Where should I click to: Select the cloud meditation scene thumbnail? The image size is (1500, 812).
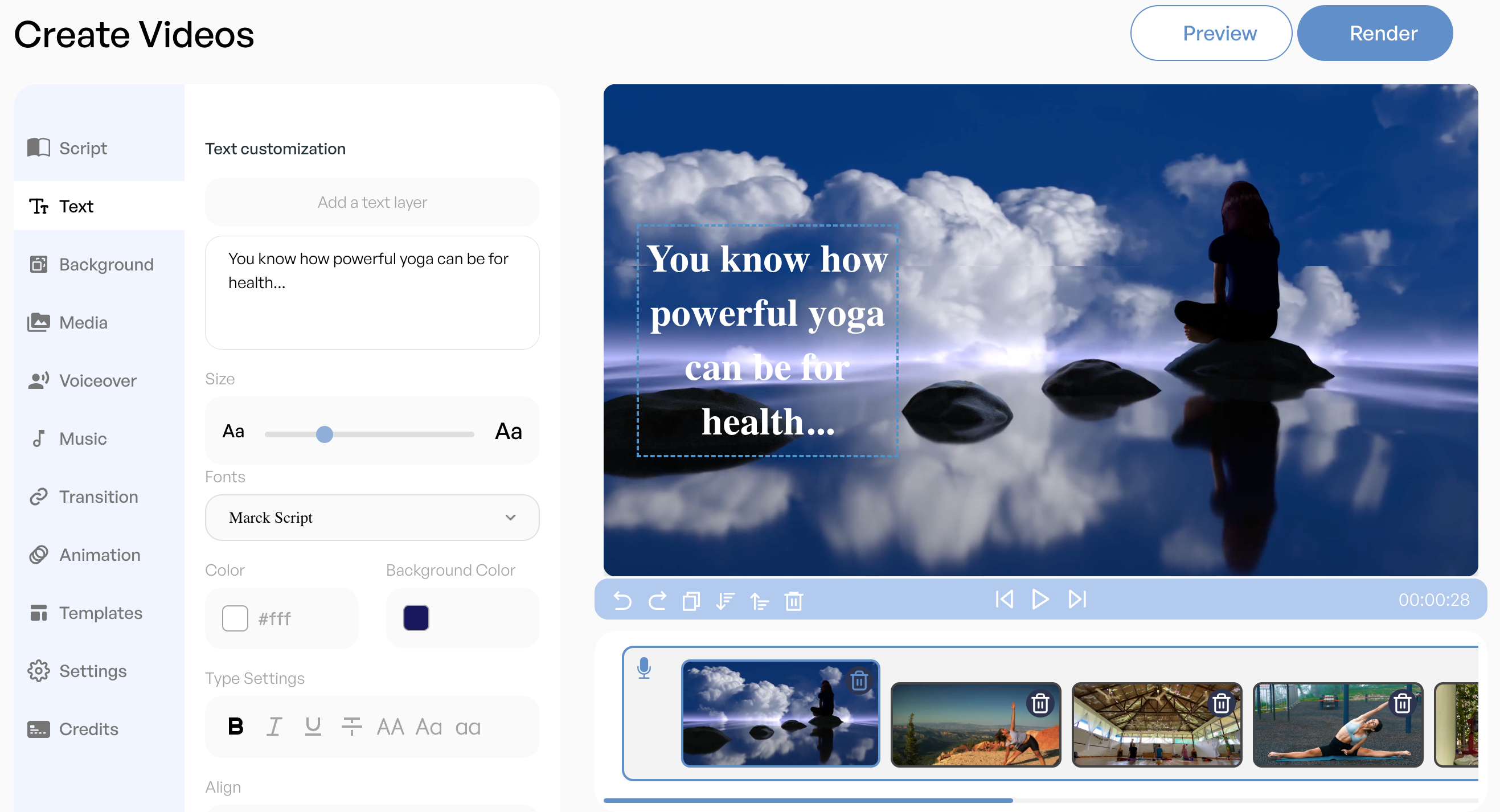click(x=780, y=713)
